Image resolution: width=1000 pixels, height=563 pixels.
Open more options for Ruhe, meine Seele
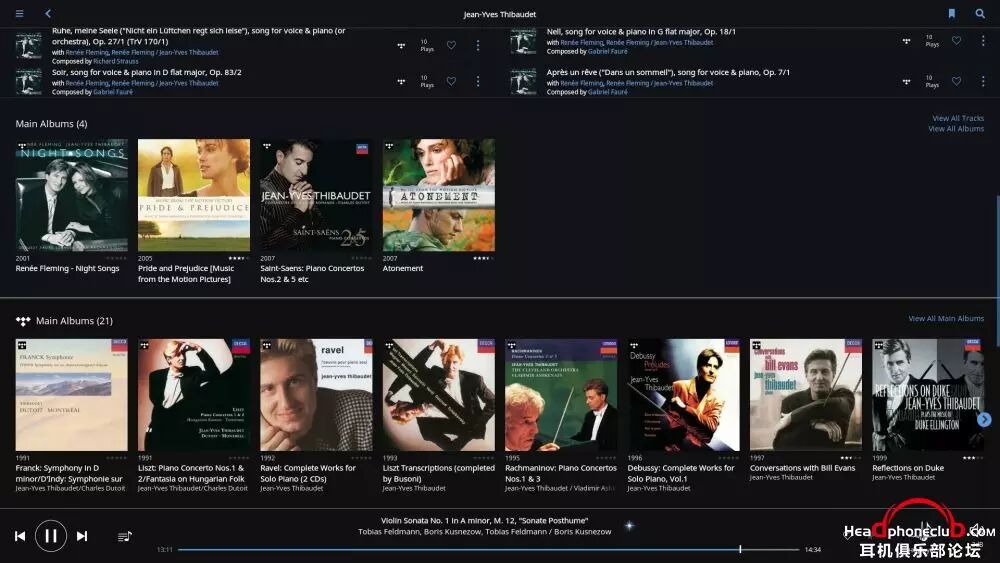(478, 45)
